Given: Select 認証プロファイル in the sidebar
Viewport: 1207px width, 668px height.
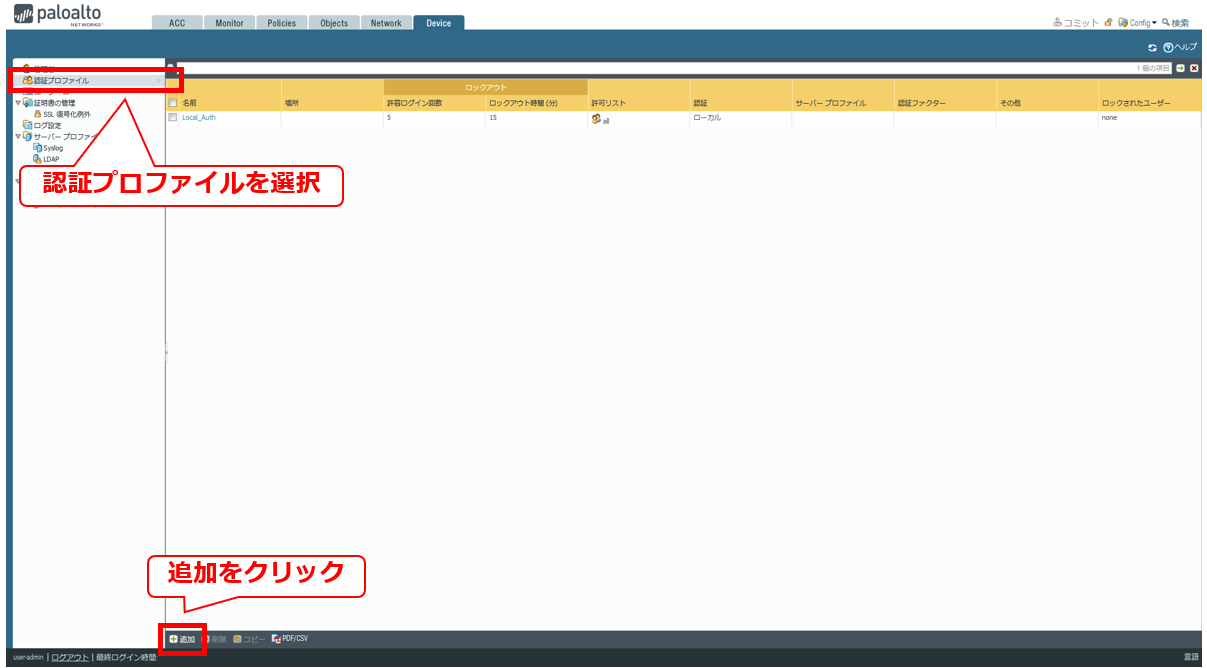Looking at the screenshot, I should (61, 81).
